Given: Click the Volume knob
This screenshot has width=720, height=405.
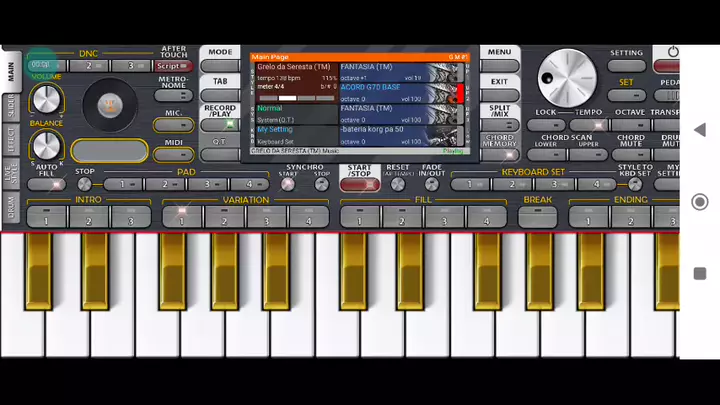Looking at the screenshot, I should point(45,98).
